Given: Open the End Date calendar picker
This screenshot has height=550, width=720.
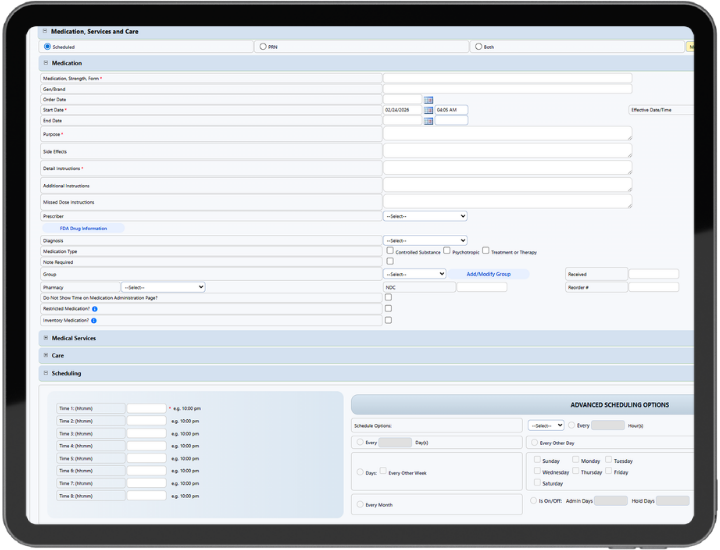Looking at the screenshot, I should (428, 121).
